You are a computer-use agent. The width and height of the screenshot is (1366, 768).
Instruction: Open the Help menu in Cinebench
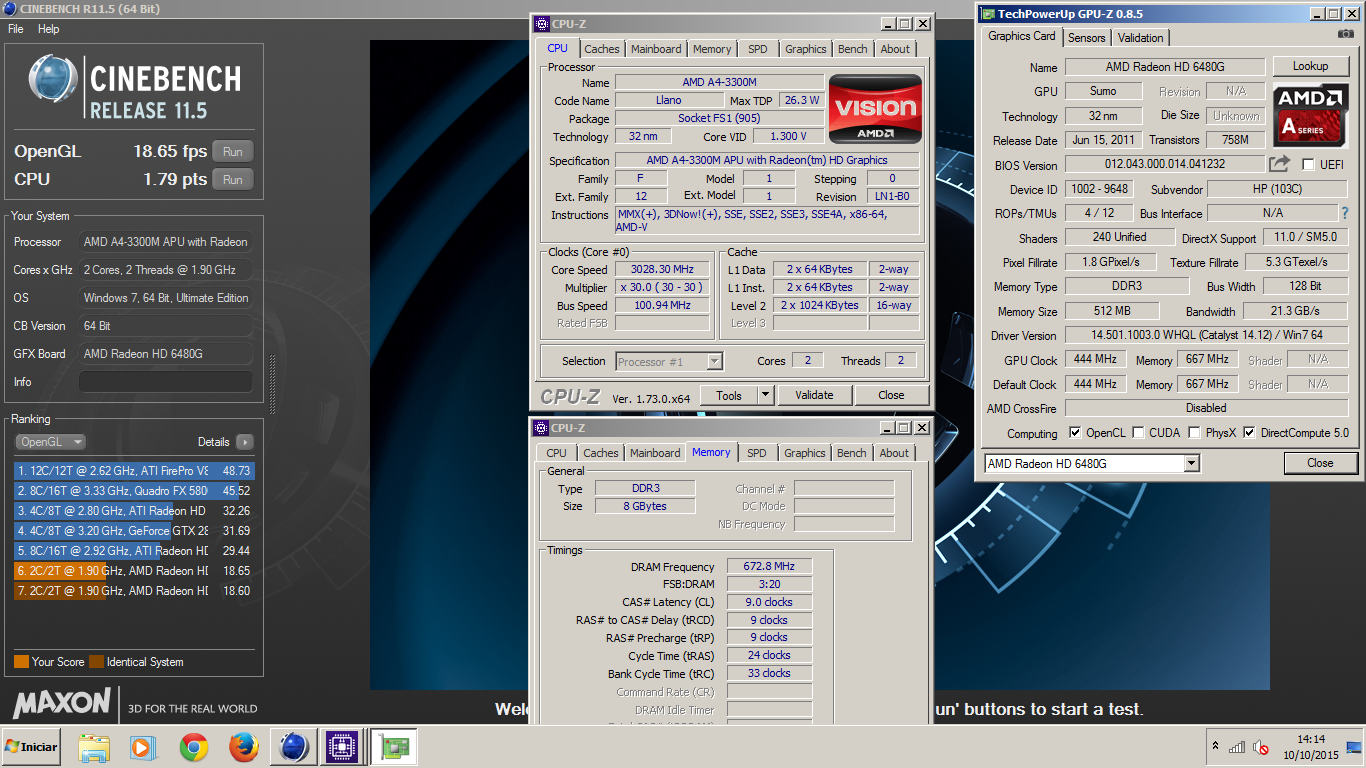(x=49, y=29)
